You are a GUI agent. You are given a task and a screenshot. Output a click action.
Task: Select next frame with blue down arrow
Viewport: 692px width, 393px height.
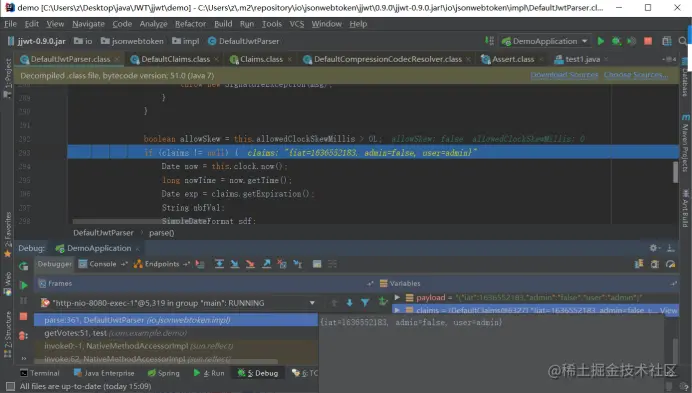[x=350, y=303]
